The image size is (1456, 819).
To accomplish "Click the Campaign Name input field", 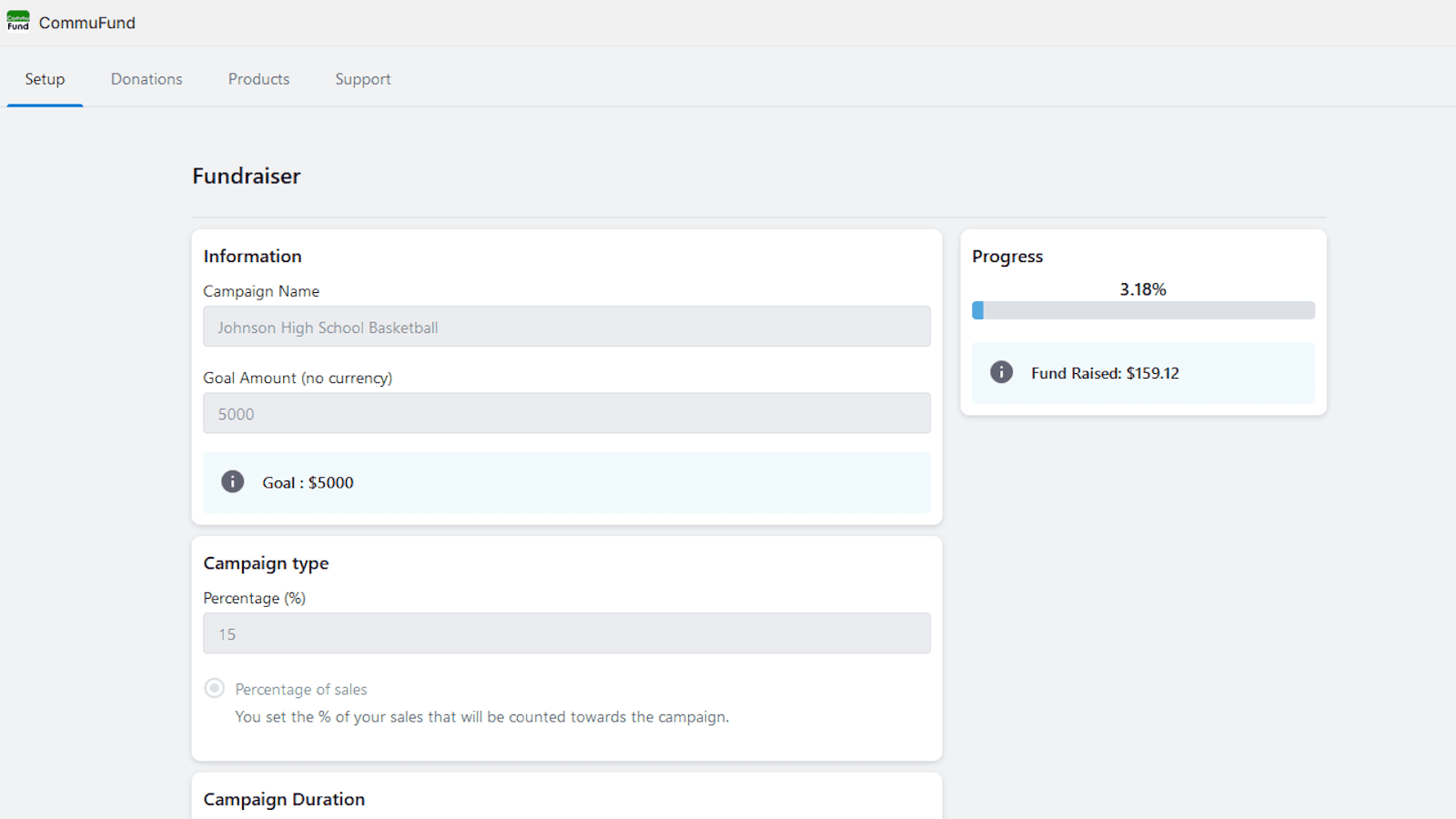I will 566,327.
